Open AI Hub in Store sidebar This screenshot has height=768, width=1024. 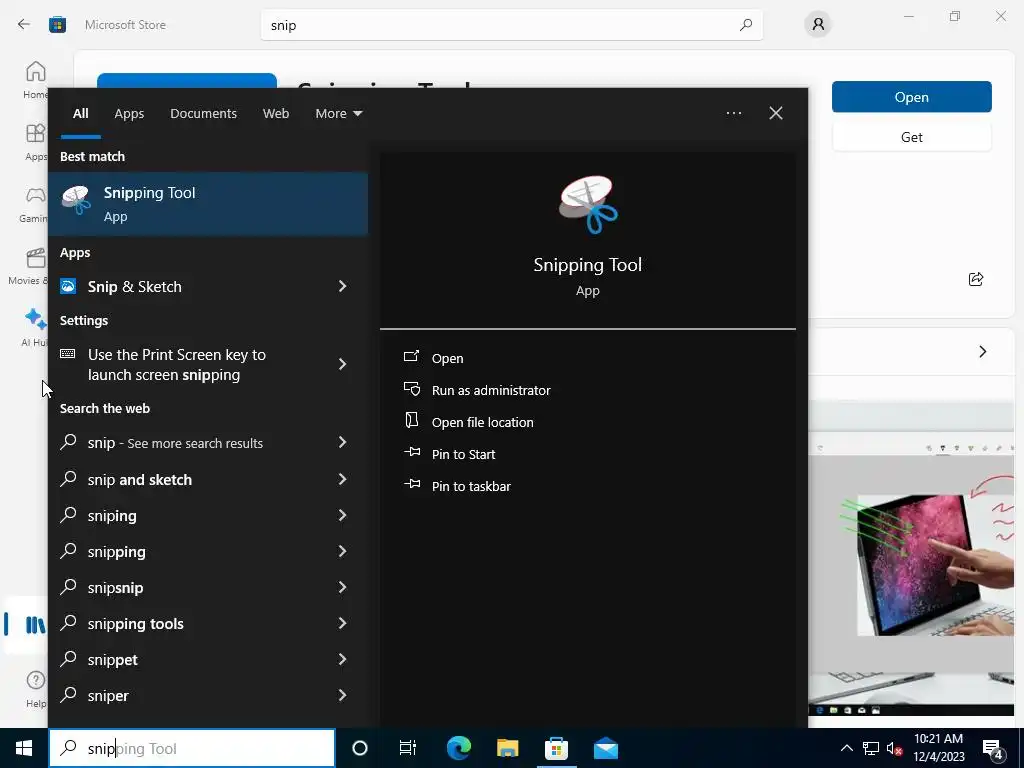point(35,328)
